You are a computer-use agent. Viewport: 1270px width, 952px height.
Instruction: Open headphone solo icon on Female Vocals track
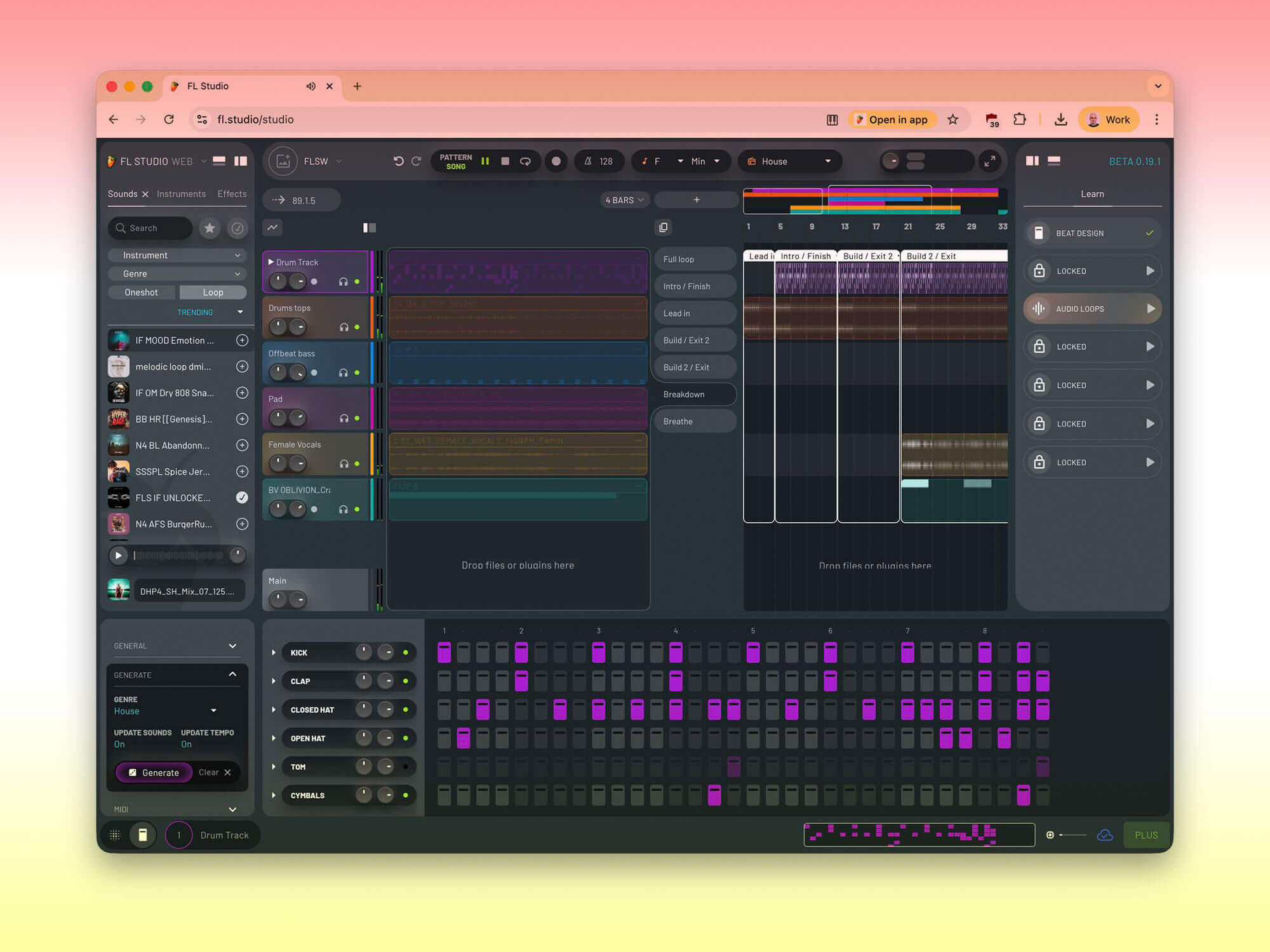pos(344,463)
